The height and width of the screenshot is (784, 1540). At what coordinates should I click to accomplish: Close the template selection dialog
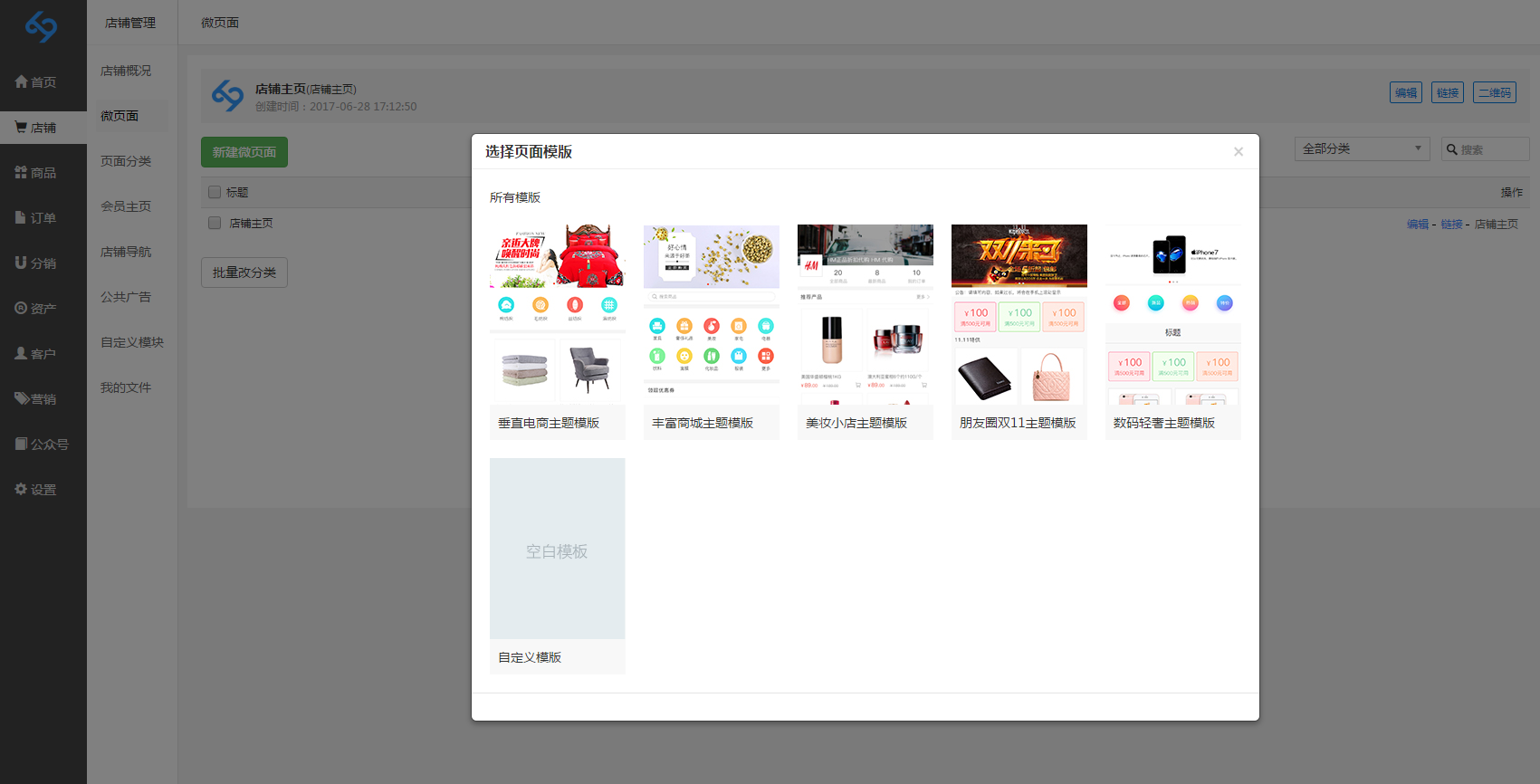point(1239,152)
